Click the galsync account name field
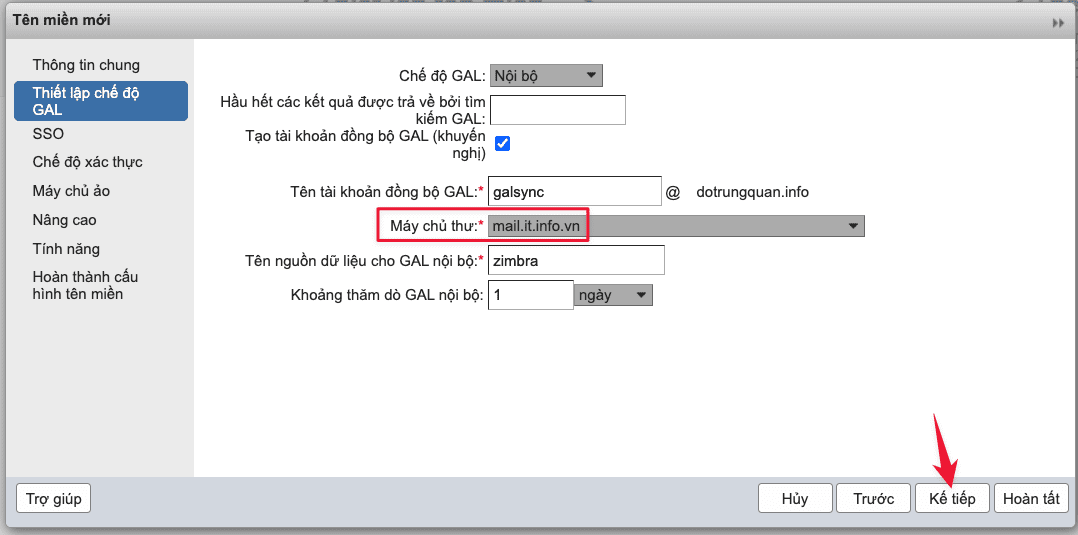Image resolution: width=1078 pixels, height=535 pixels. click(575, 191)
